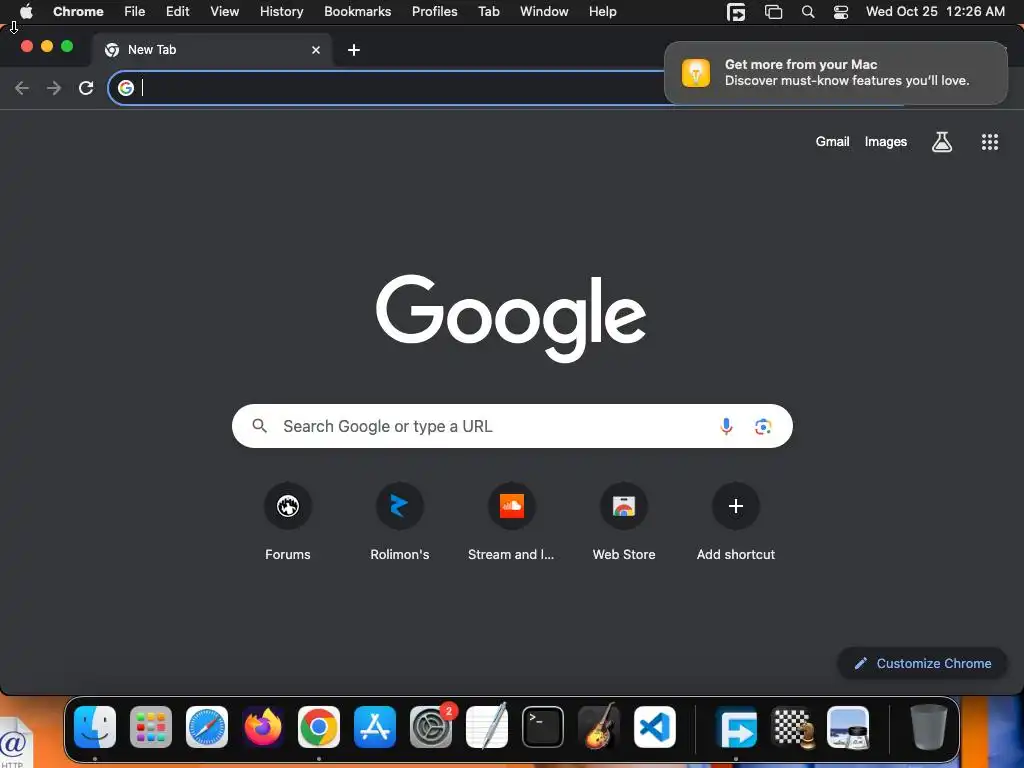Screen dimensions: 1024x768
Task: Open the Web Store shortcut
Action: click(624, 522)
